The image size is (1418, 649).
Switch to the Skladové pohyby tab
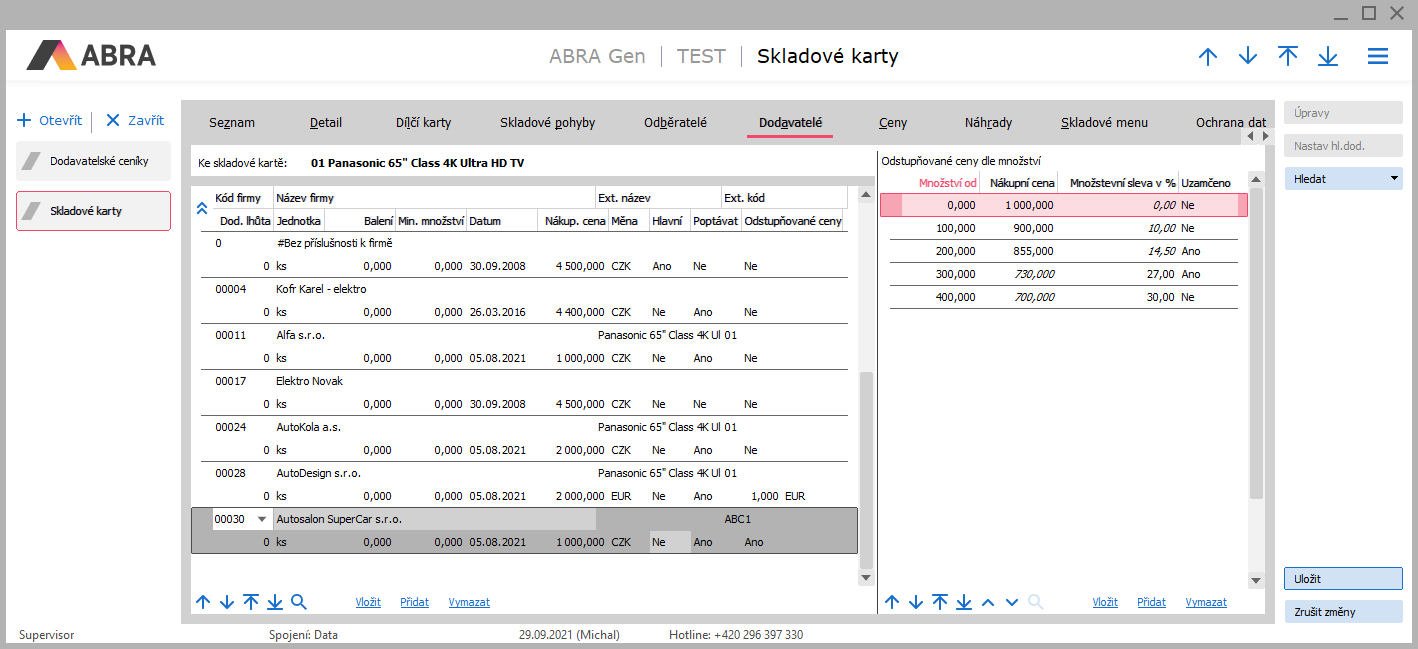[x=547, y=123]
